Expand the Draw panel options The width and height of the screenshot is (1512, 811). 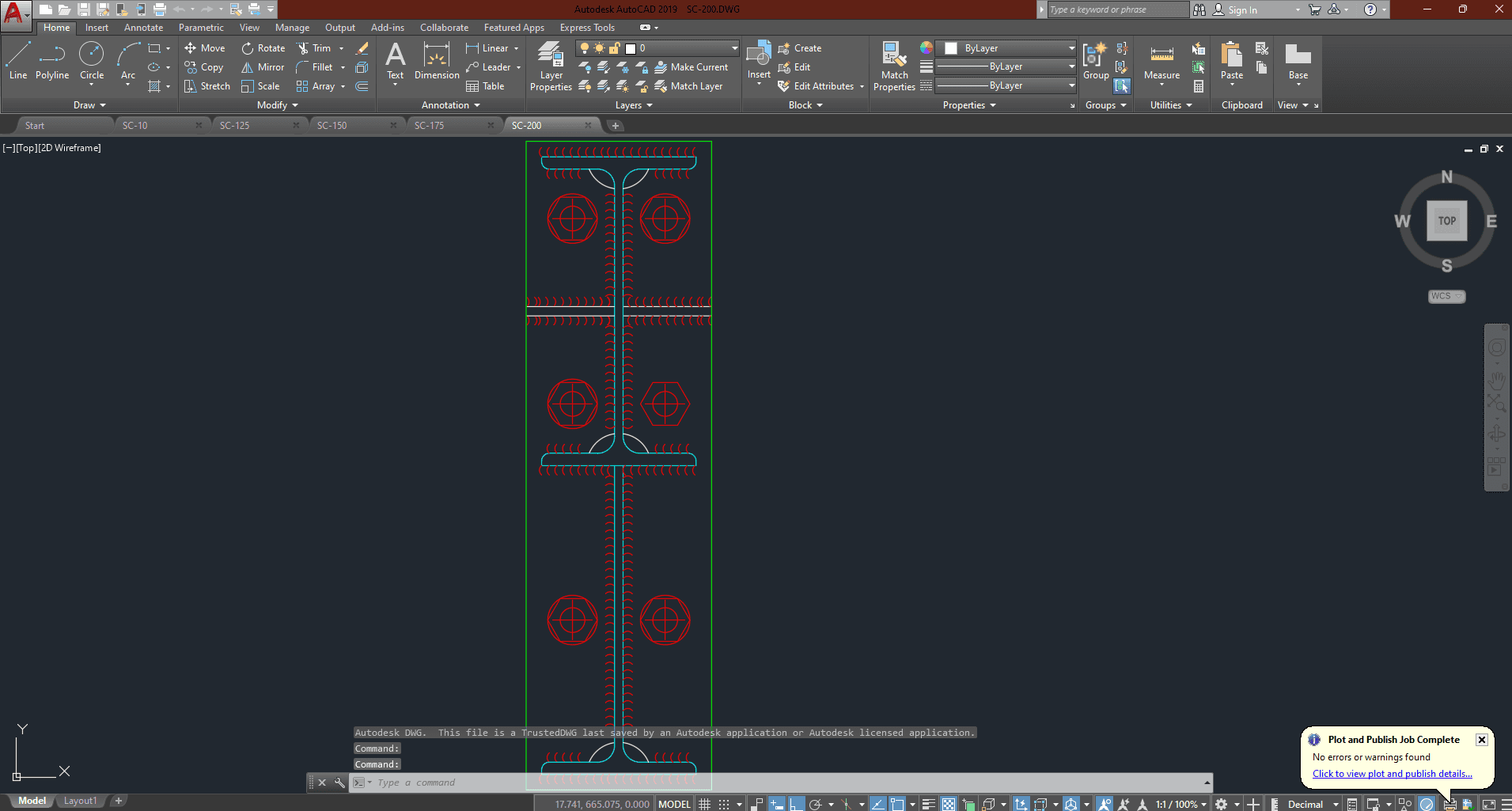click(89, 105)
